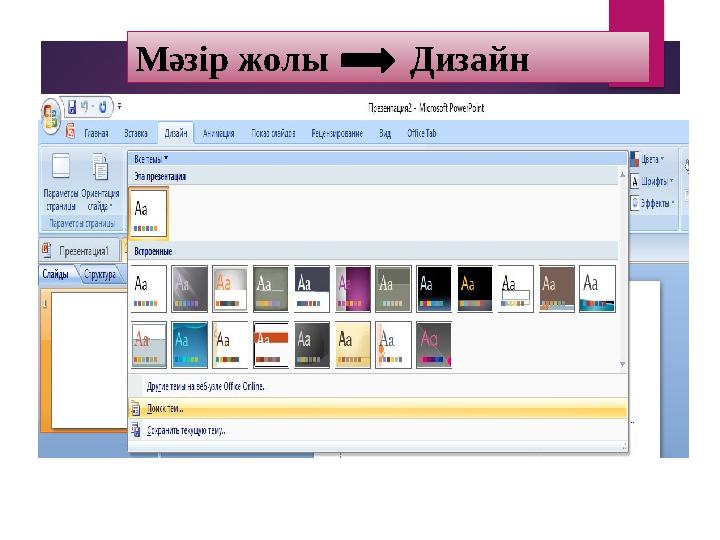This screenshot has width=720, height=540.
Task: Redo action in quick access toolbar
Action: coord(102,107)
